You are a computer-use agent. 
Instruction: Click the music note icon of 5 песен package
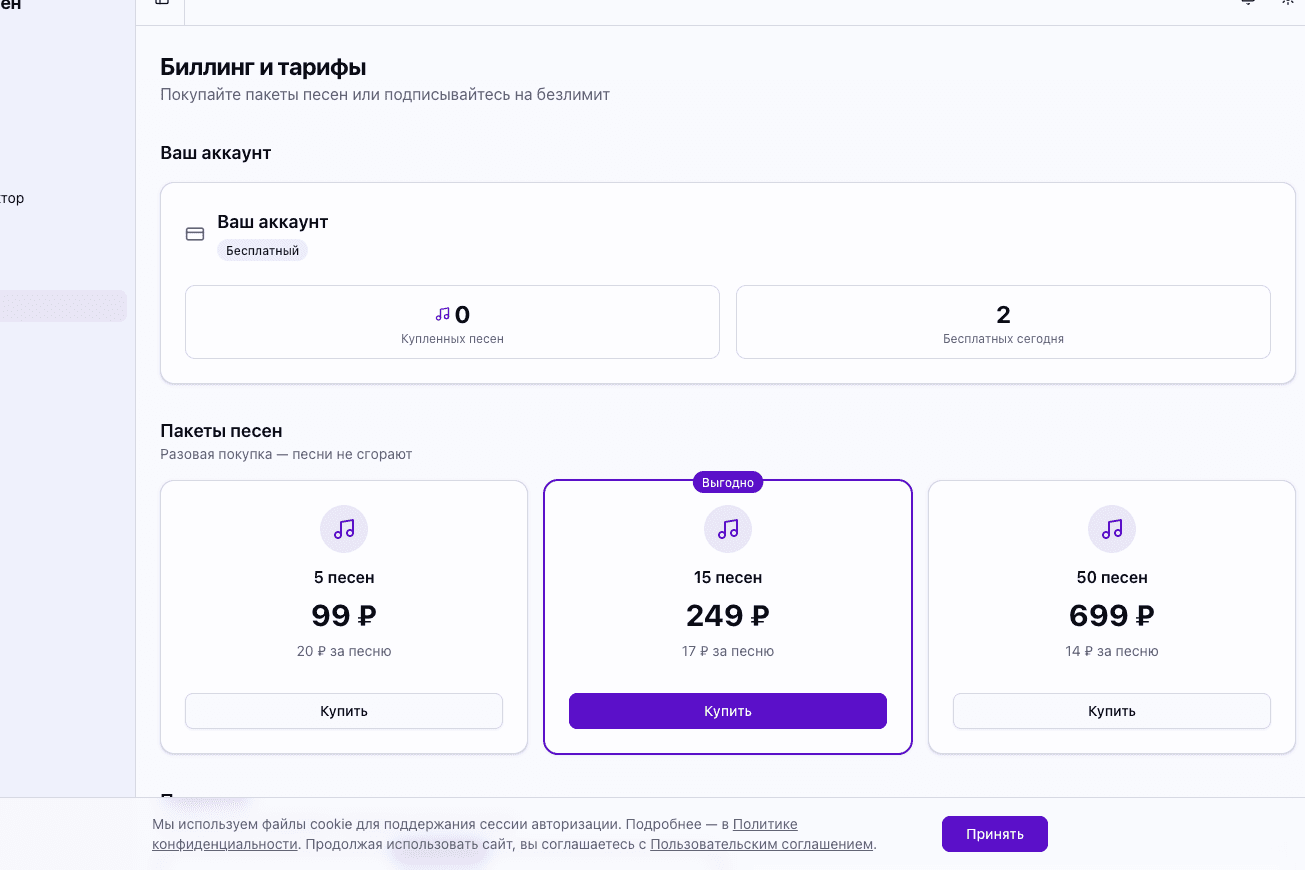click(344, 529)
